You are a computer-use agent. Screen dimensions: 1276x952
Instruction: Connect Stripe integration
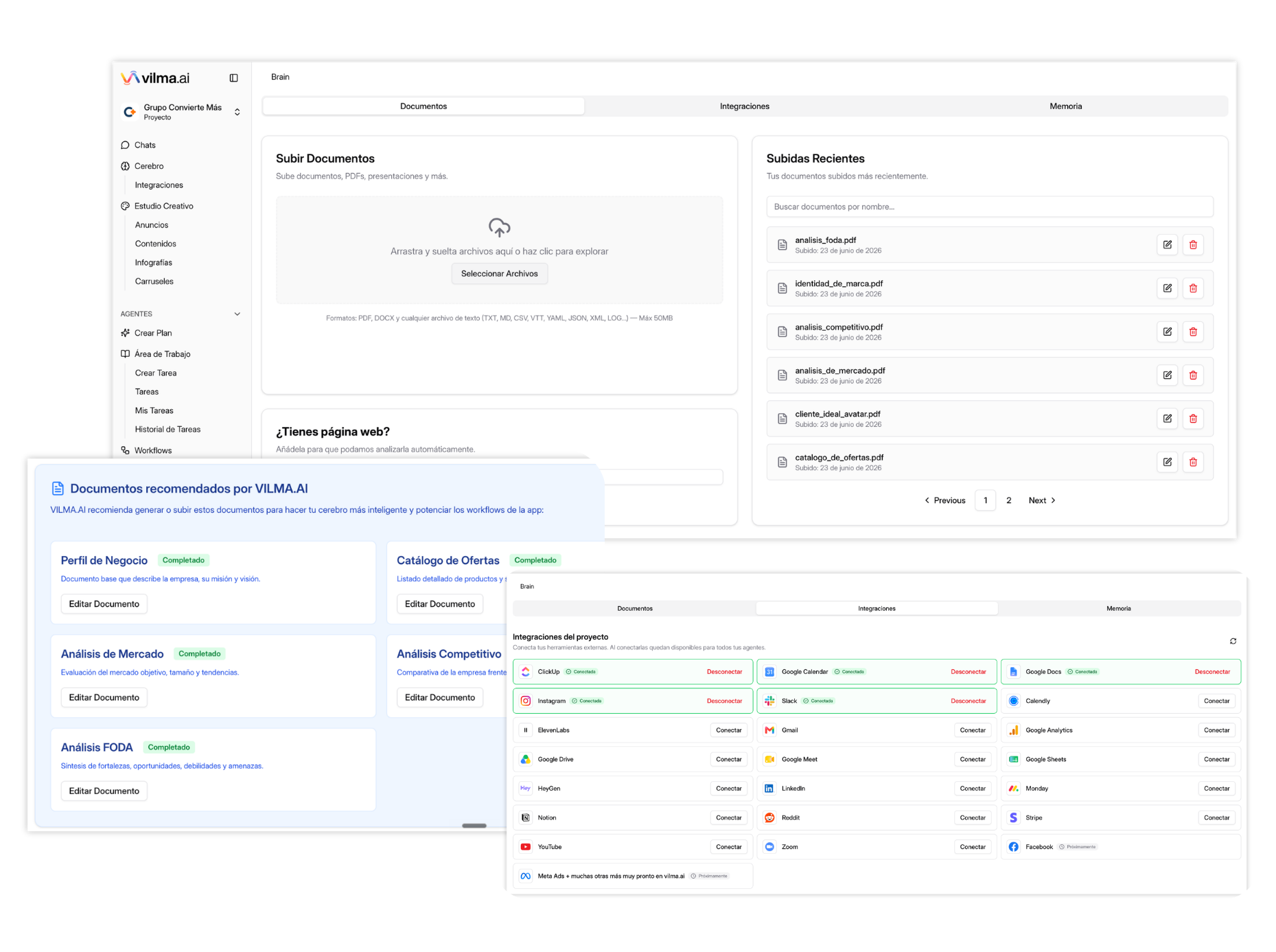1217,818
